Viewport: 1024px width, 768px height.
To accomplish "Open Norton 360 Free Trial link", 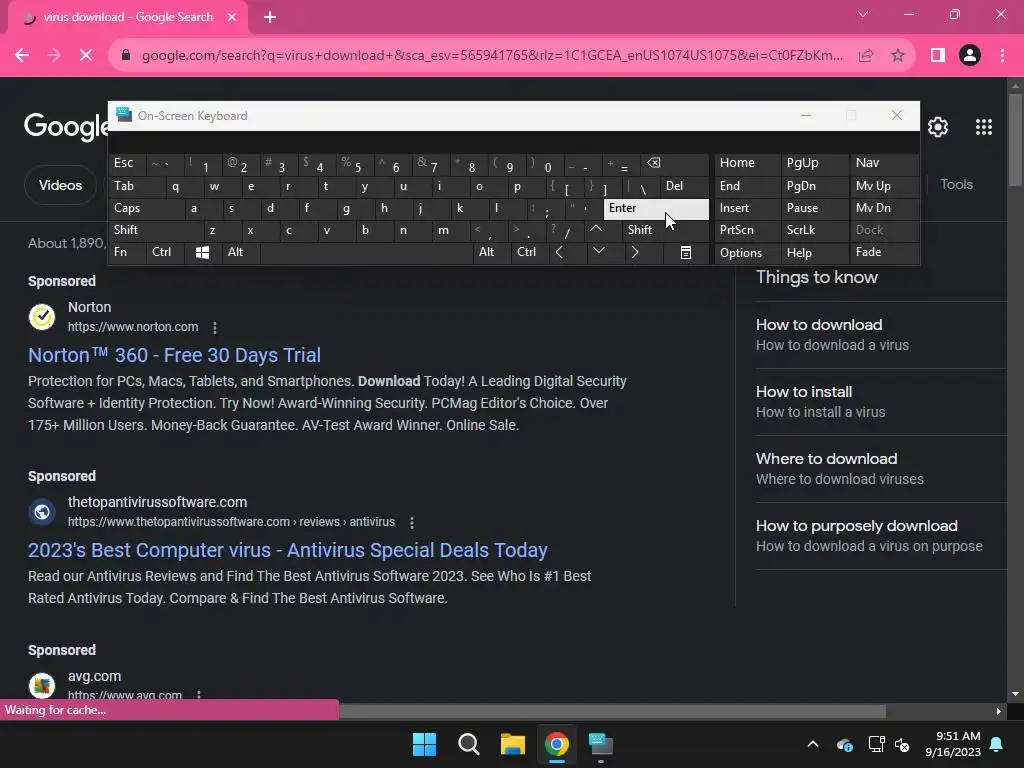I will pyautogui.click(x=174, y=355).
